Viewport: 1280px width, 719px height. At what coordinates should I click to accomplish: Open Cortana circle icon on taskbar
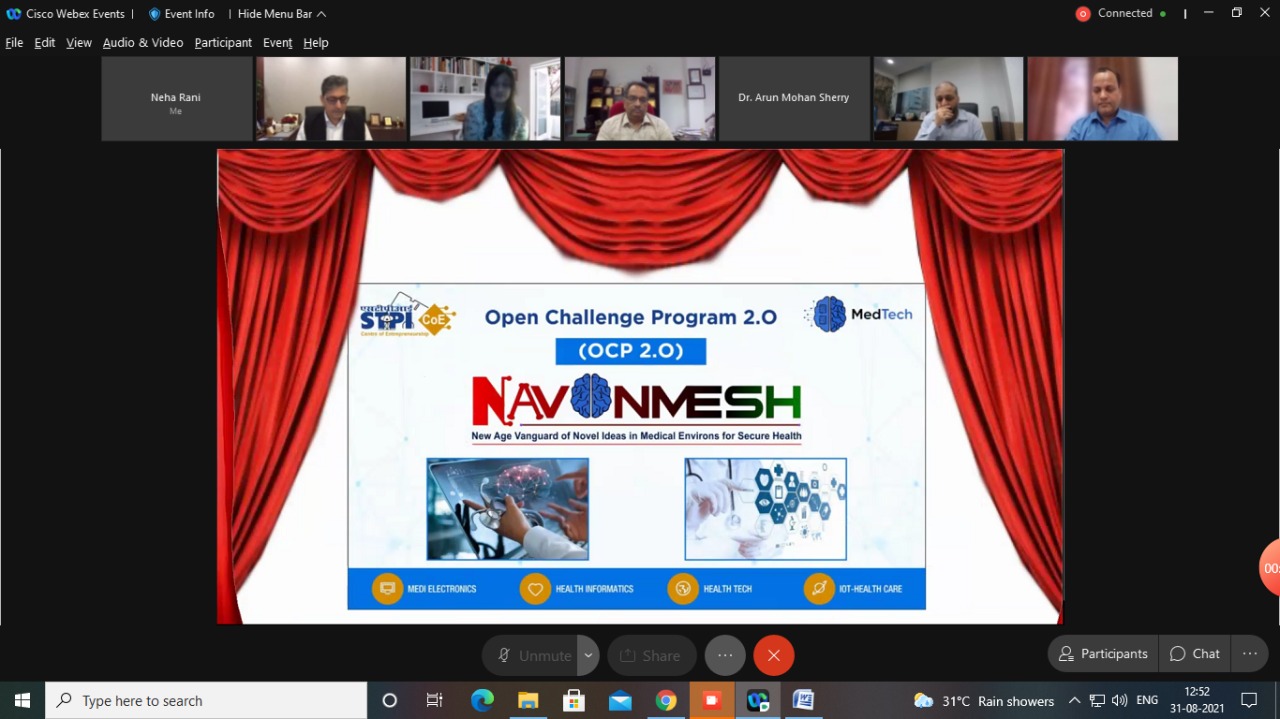tap(390, 700)
